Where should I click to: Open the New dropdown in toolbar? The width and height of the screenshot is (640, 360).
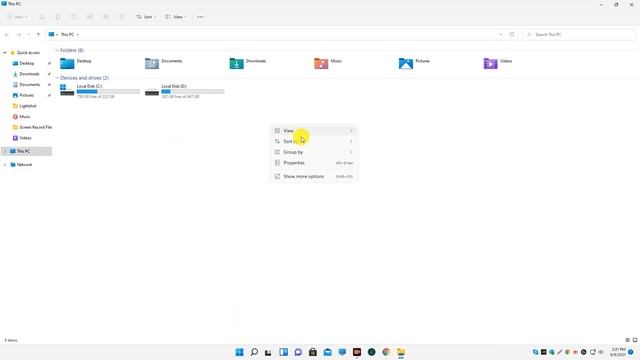pyautogui.click(x=17, y=17)
